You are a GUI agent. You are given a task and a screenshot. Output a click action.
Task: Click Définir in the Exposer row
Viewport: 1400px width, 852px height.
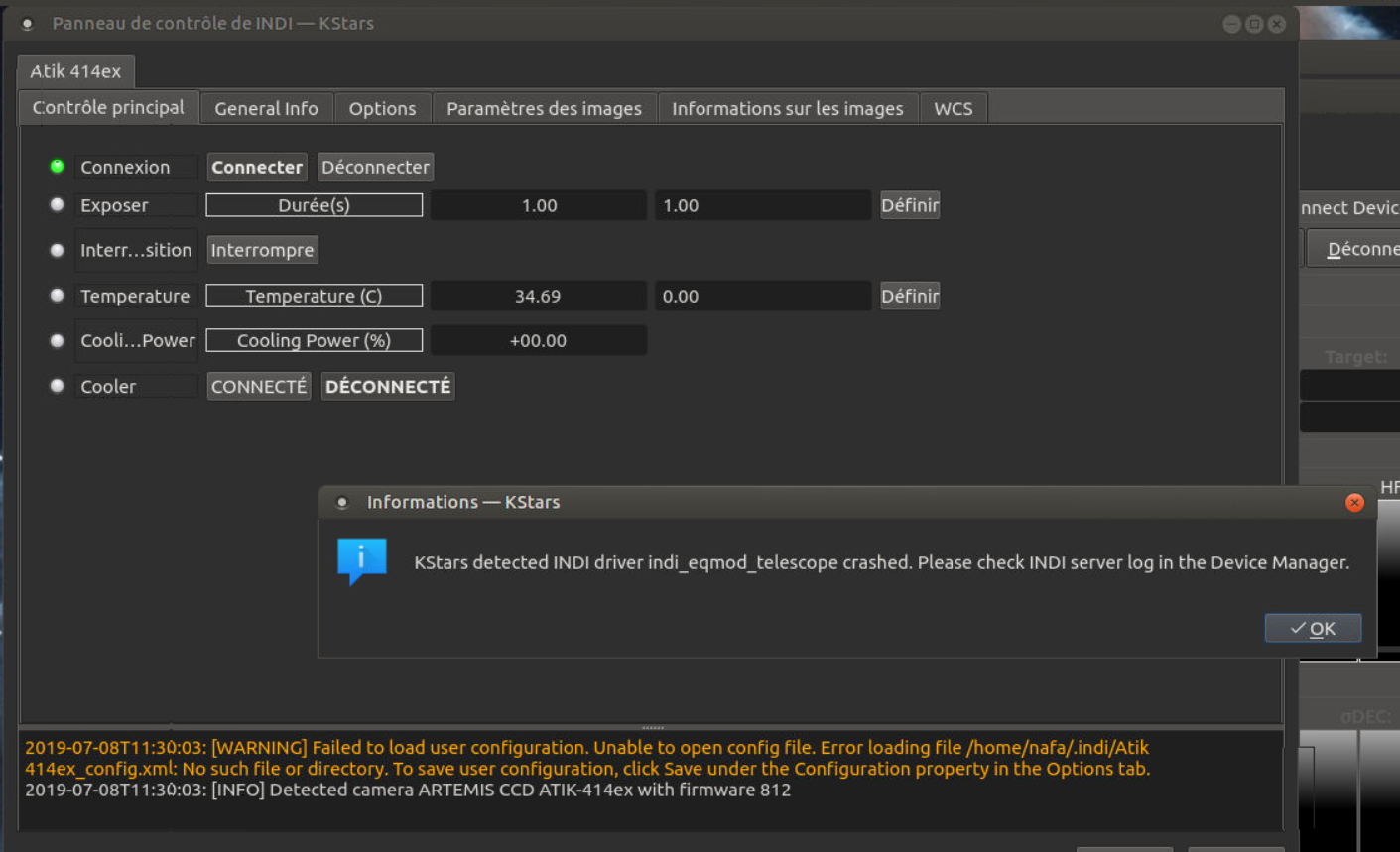pos(910,205)
